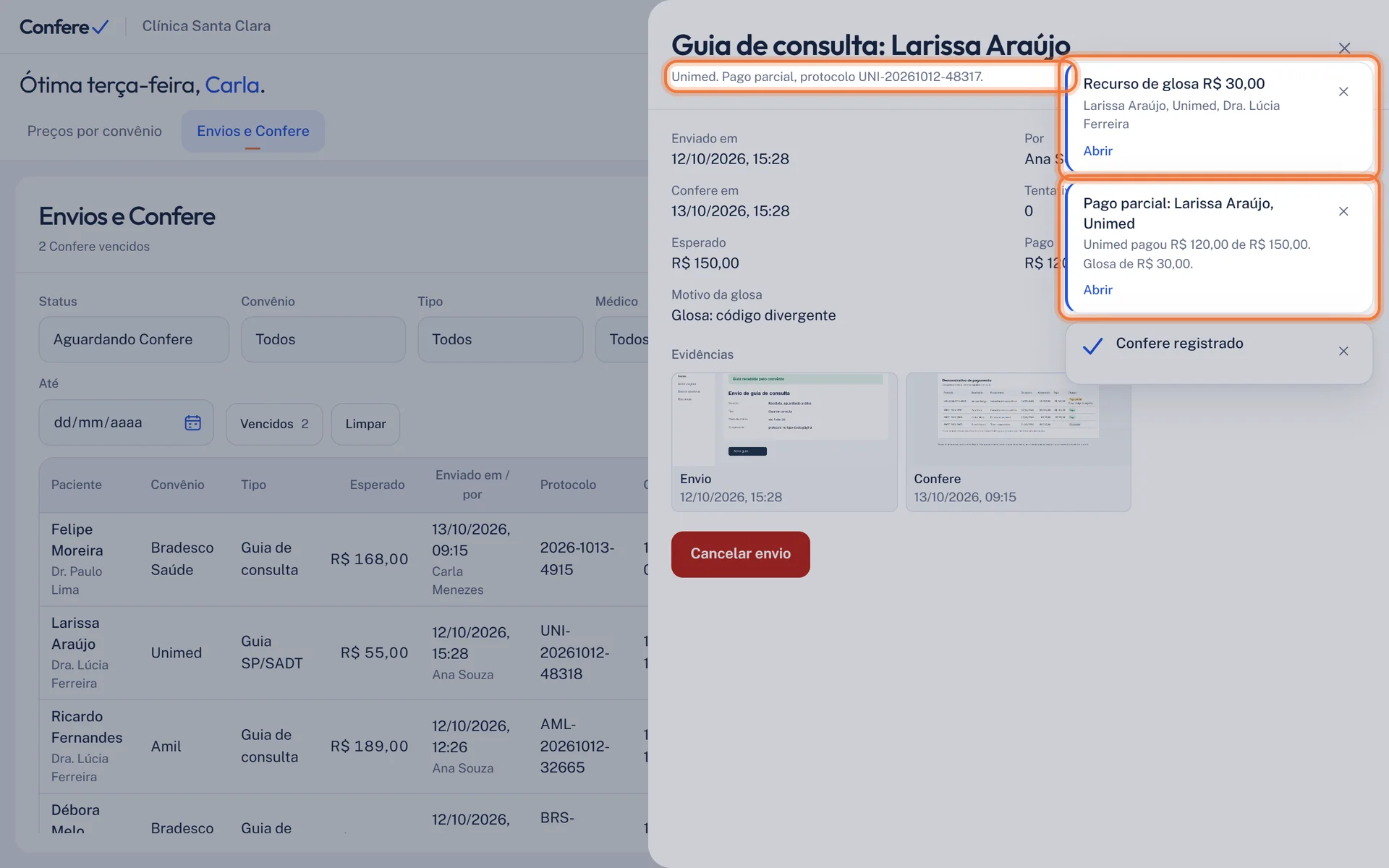The image size is (1389, 868).
Task: Click the Confere logo
Action: [64, 27]
